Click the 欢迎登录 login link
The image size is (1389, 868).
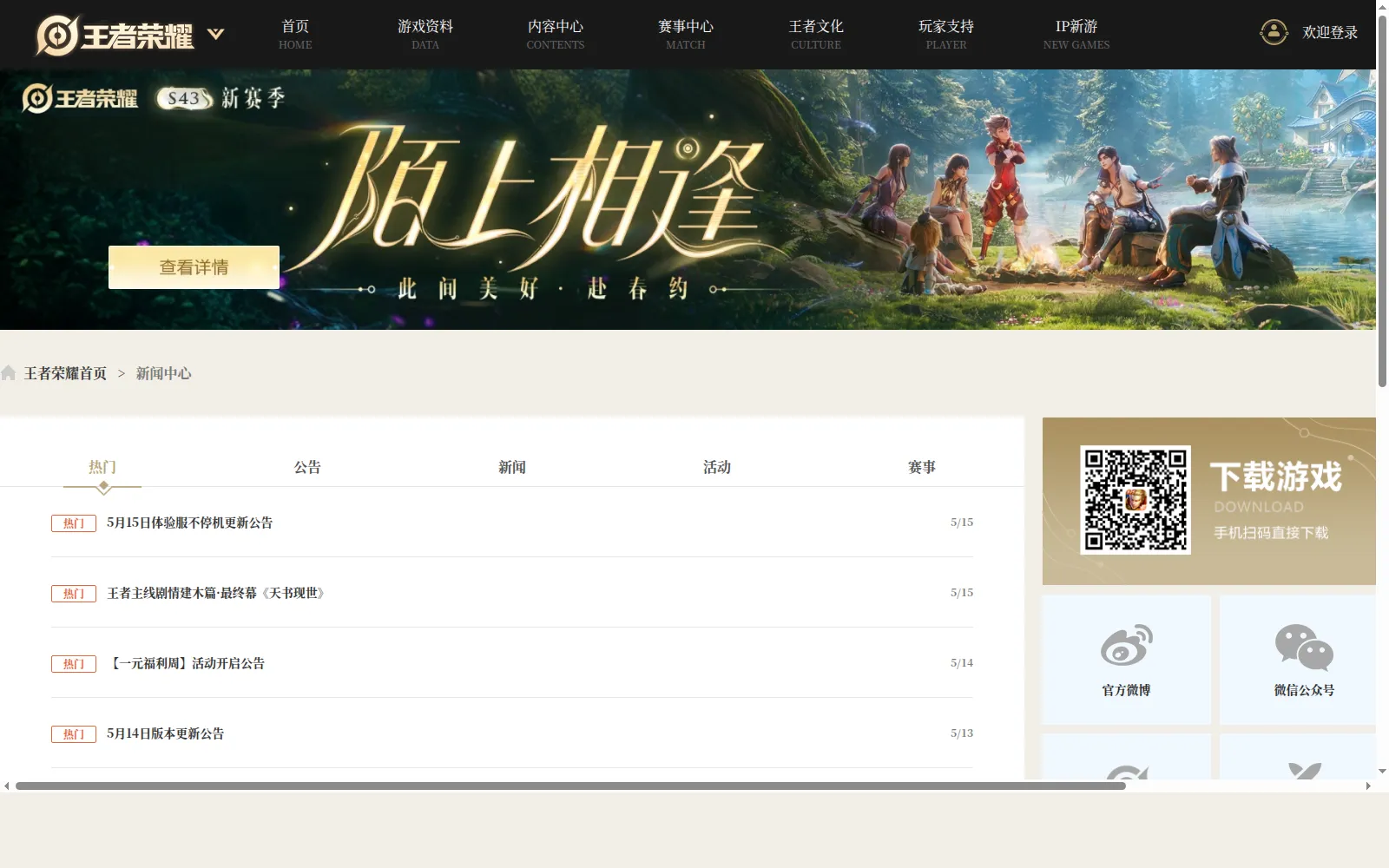(1330, 32)
